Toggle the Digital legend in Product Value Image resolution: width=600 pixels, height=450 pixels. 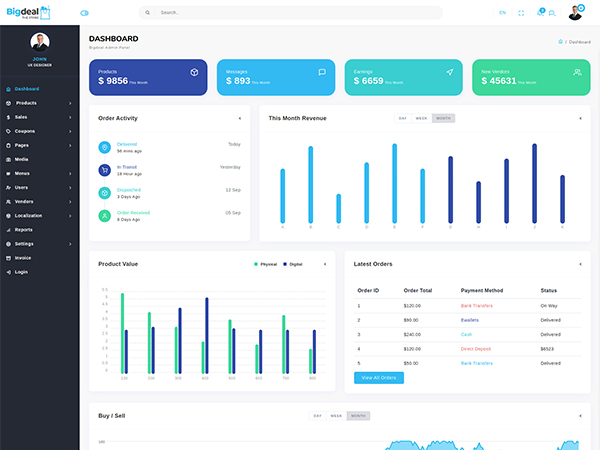(x=293, y=264)
